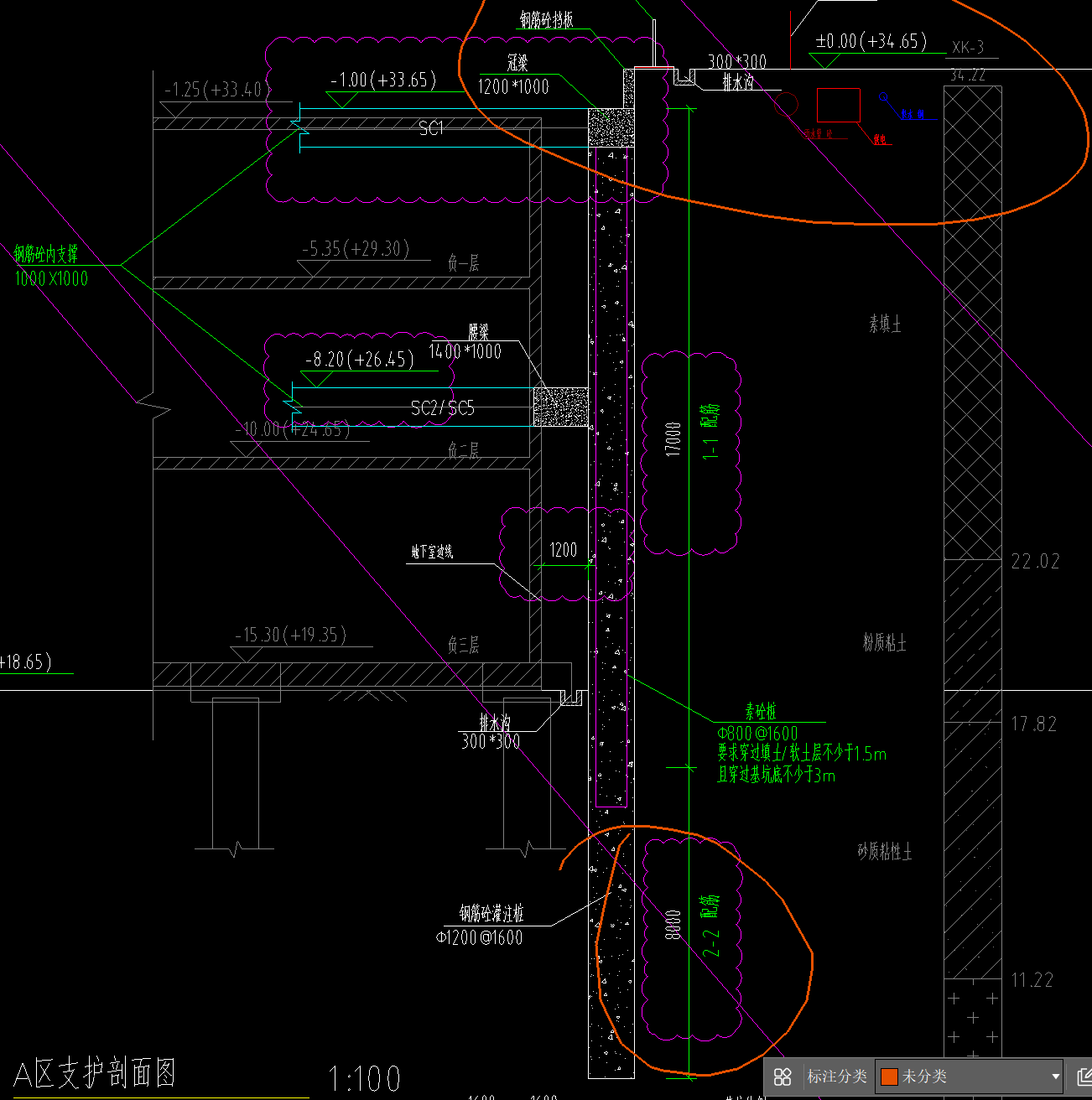Select the Φ800@1600 pile spacing text
The height and width of the screenshot is (1100, 1092).
[x=757, y=734]
